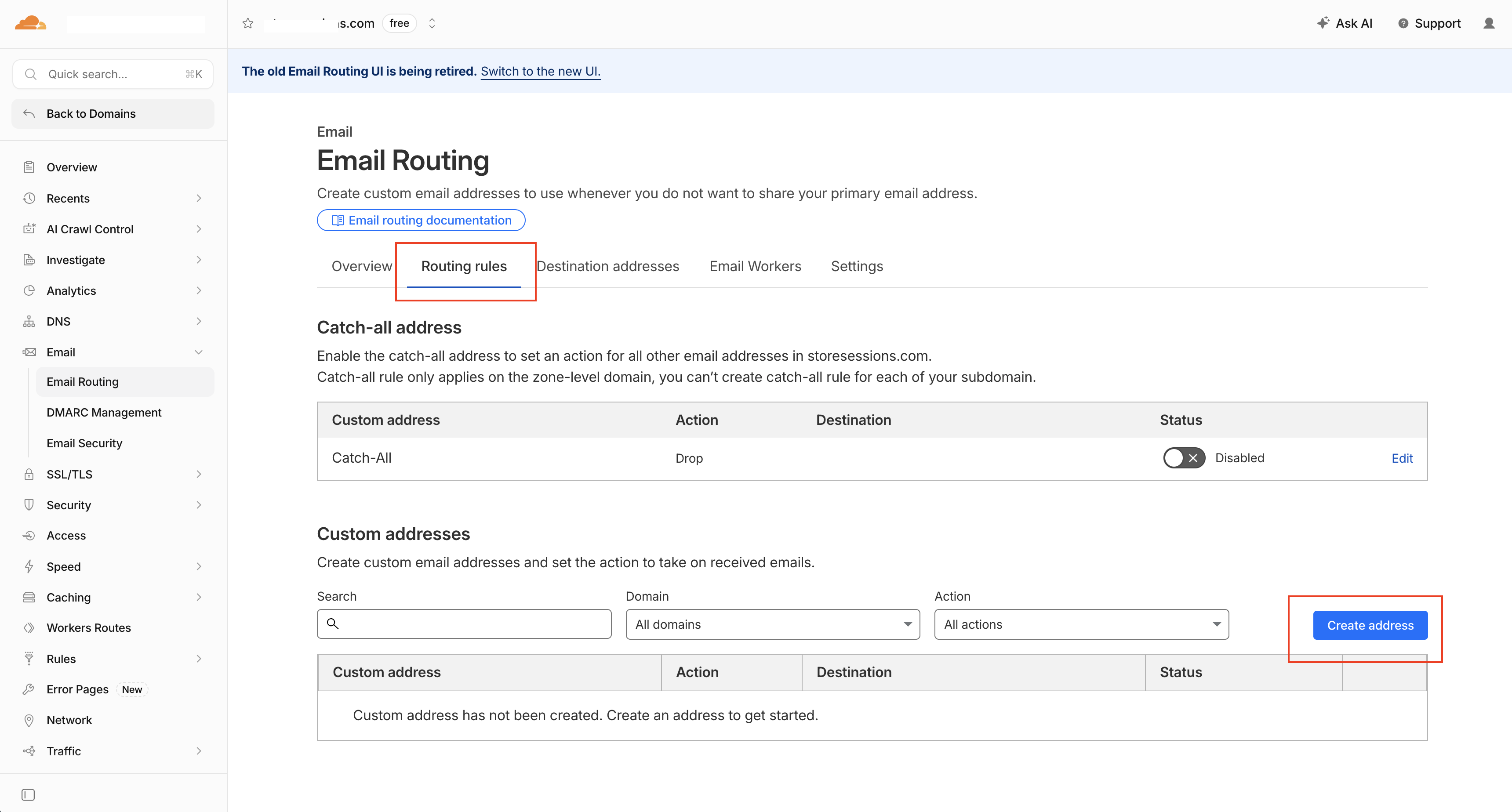1512x812 pixels.
Task: Expand the Speed chevron
Action: click(199, 567)
